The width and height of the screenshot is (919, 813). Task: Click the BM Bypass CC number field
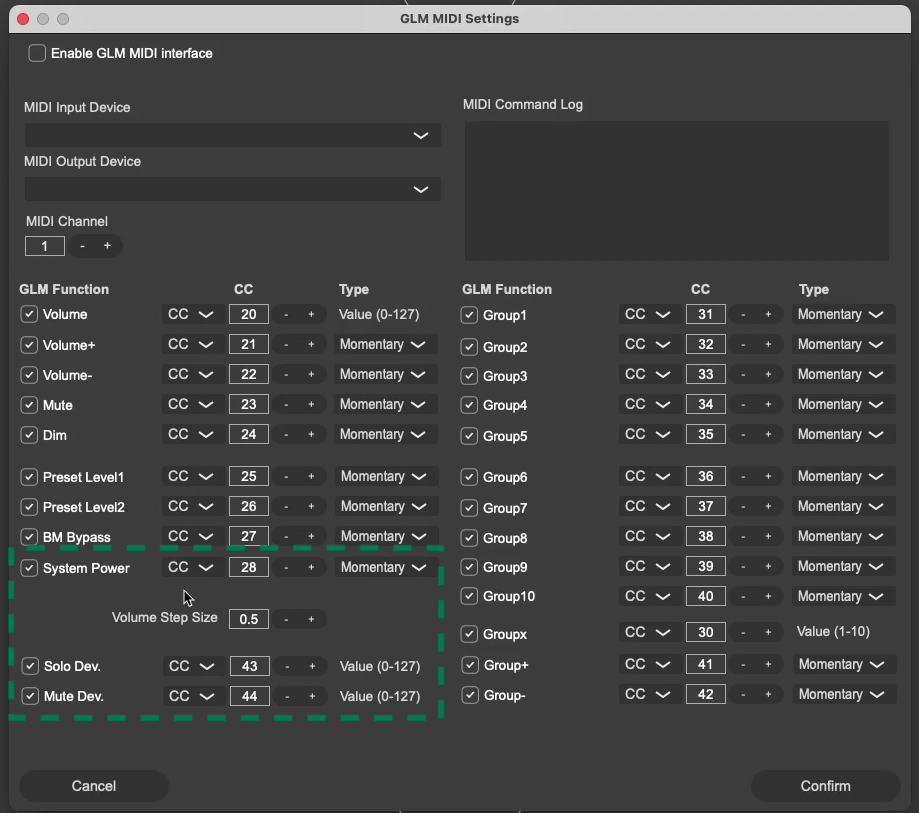tap(249, 537)
